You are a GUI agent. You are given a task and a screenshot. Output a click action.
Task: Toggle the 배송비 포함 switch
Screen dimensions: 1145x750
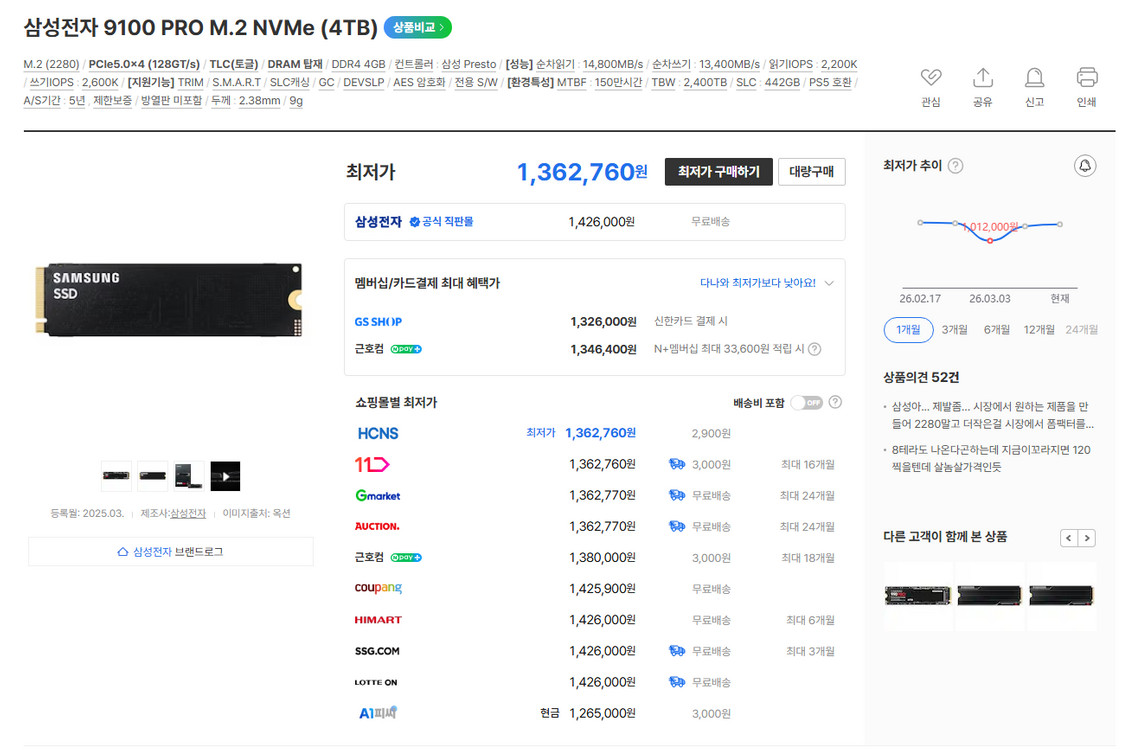point(807,402)
